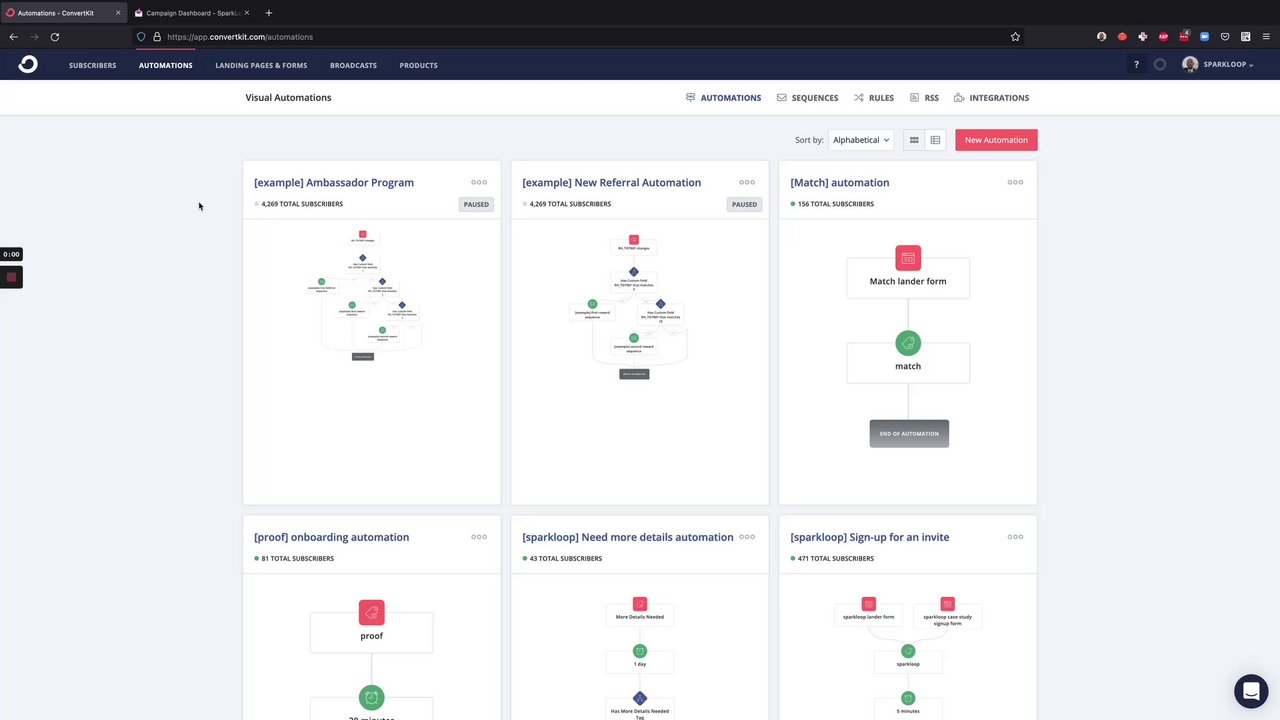This screenshot has height=720, width=1280.
Task: Open three-dot menu for Ambassador Program
Action: 479,182
